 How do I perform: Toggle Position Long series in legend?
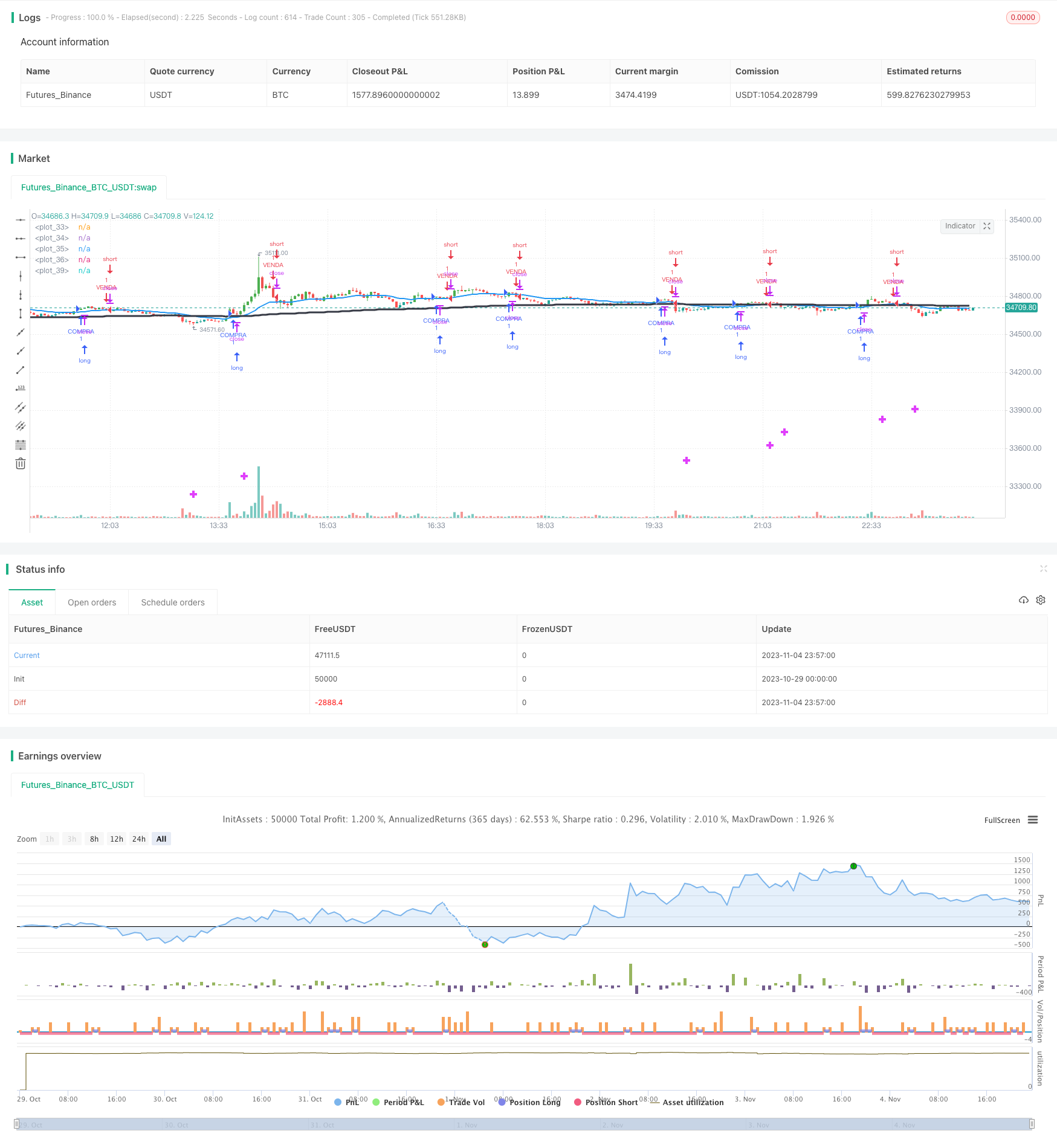point(529,1102)
